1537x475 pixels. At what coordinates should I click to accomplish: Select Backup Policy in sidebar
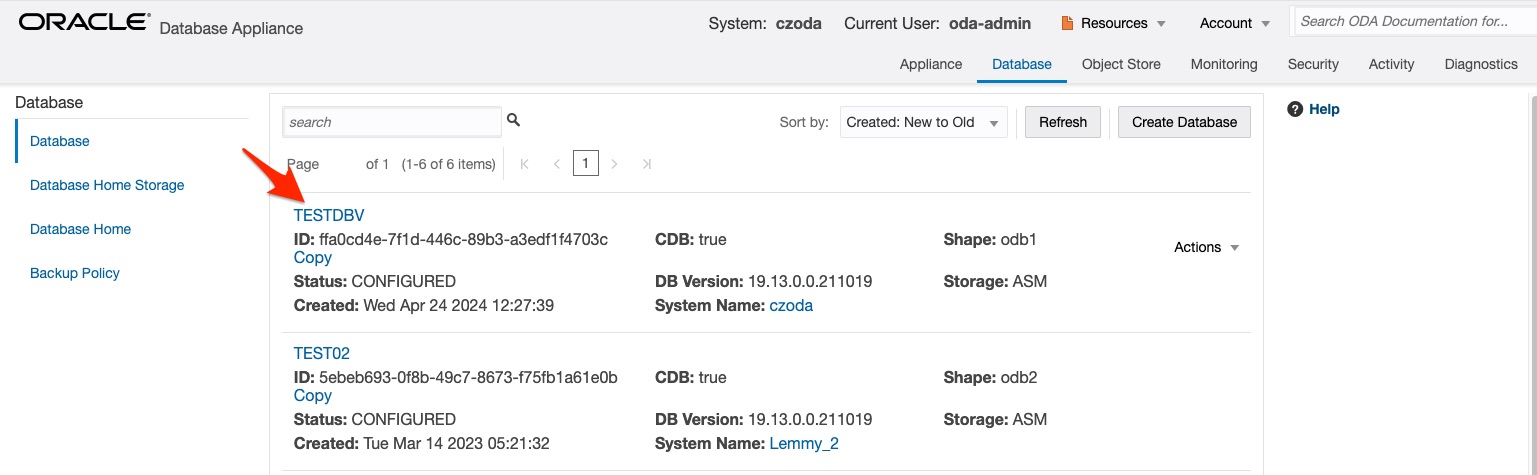tap(75, 273)
